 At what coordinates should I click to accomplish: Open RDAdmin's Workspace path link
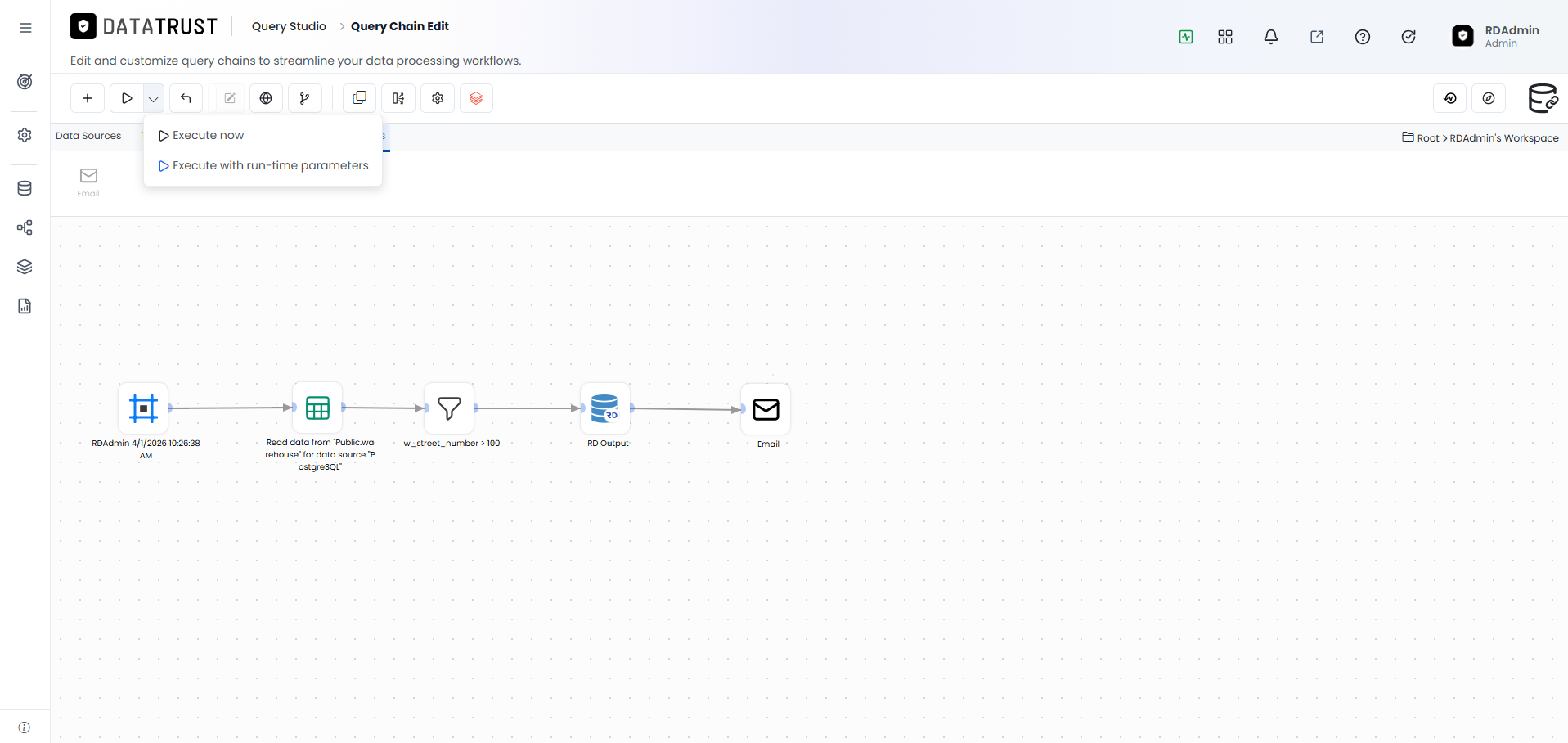[x=1504, y=138]
